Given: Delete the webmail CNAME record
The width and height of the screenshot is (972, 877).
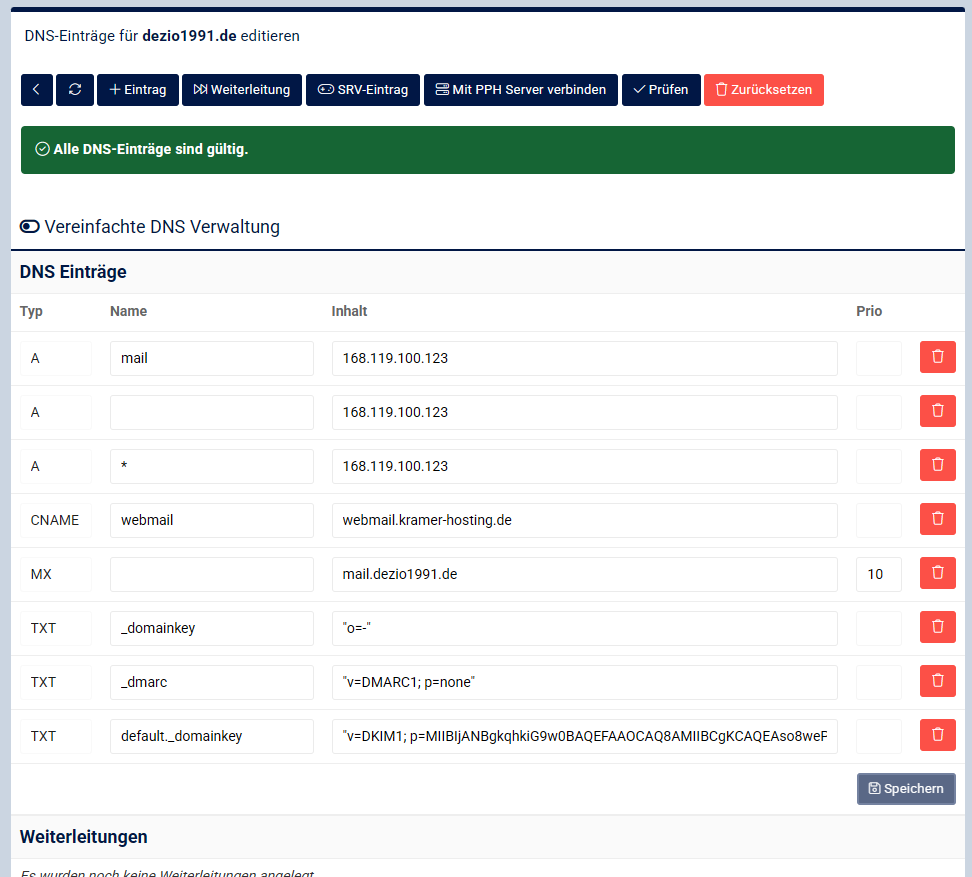Looking at the screenshot, I should [x=937, y=519].
